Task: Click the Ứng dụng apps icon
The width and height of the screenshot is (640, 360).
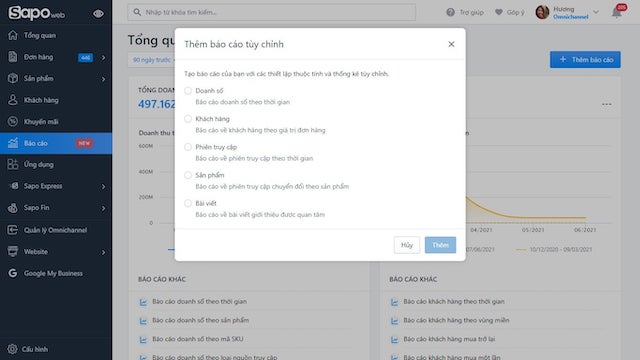Action: pyautogui.click(x=13, y=164)
